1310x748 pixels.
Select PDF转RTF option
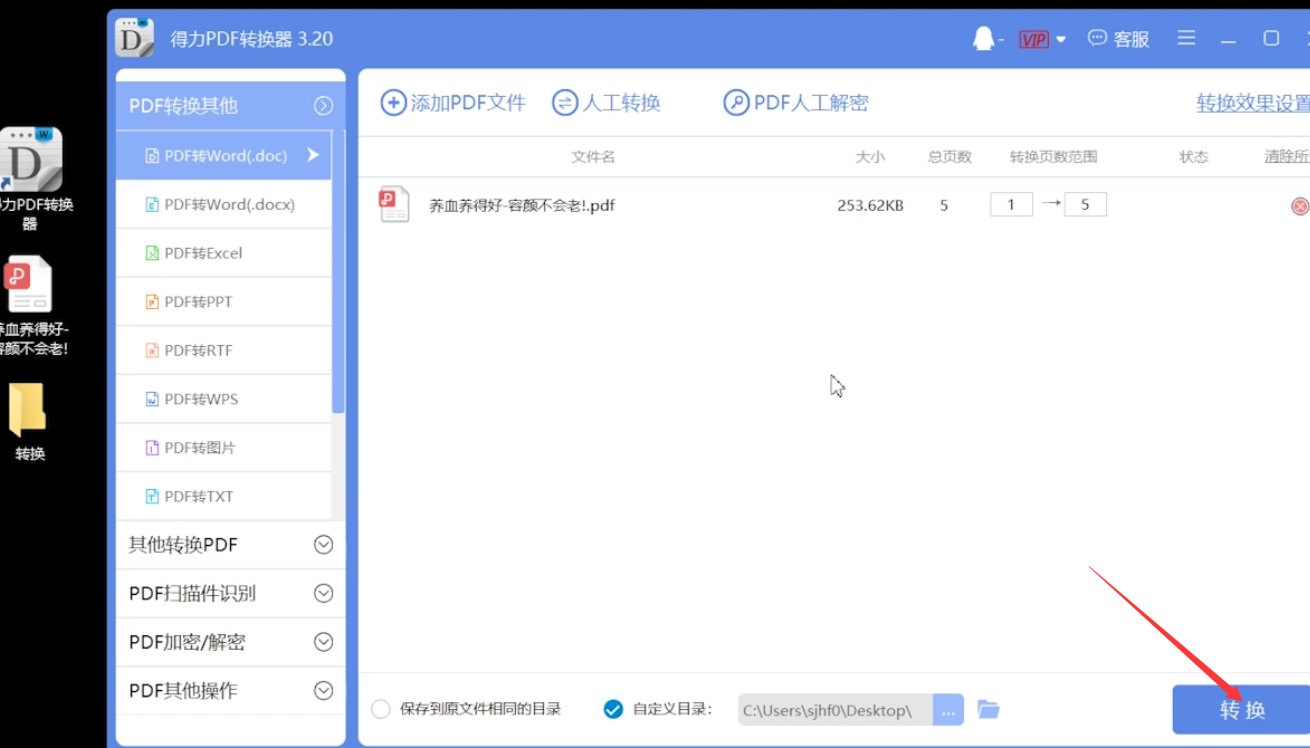click(224, 351)
